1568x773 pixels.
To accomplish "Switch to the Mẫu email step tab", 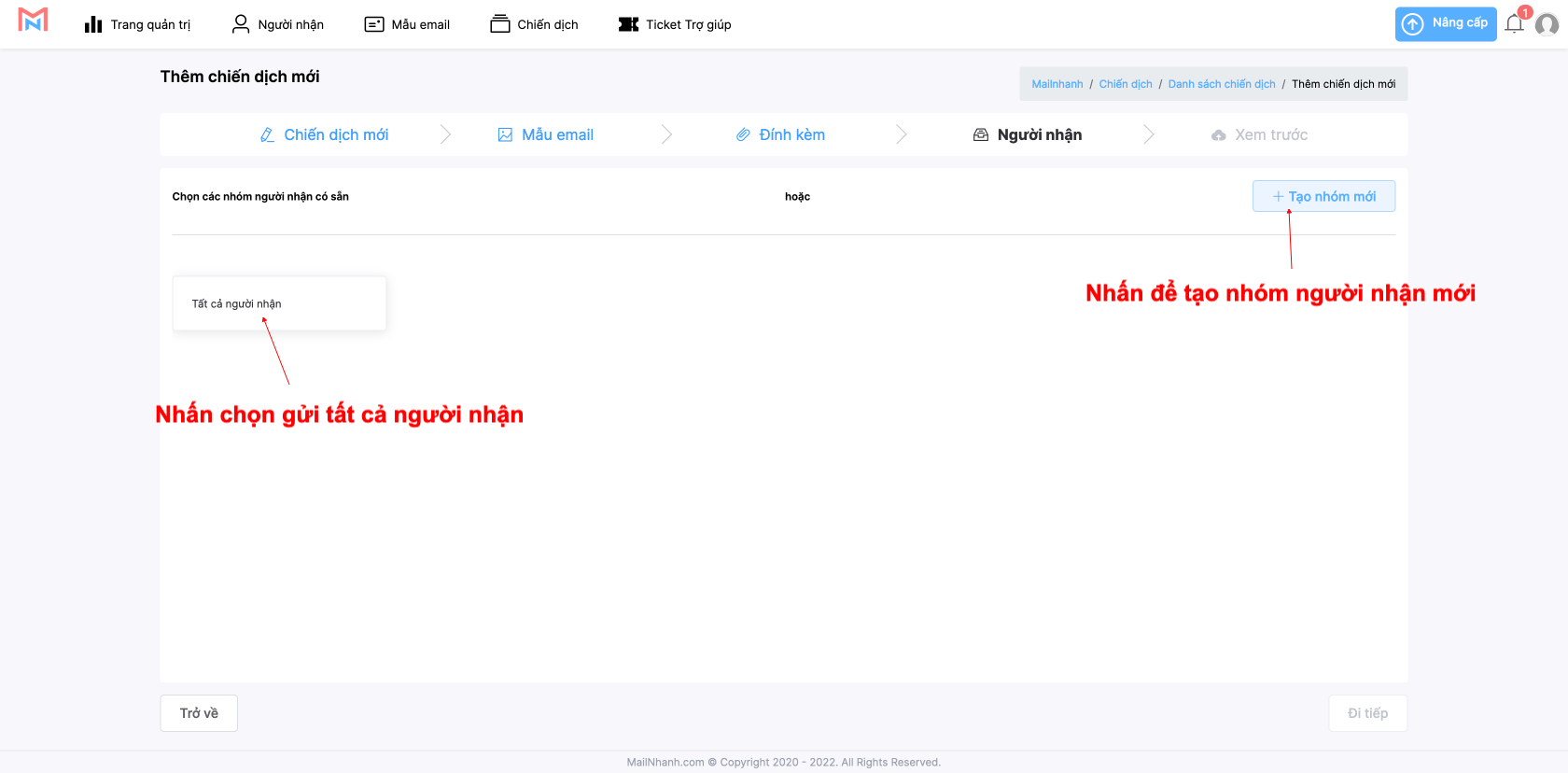I will point(546,134).
